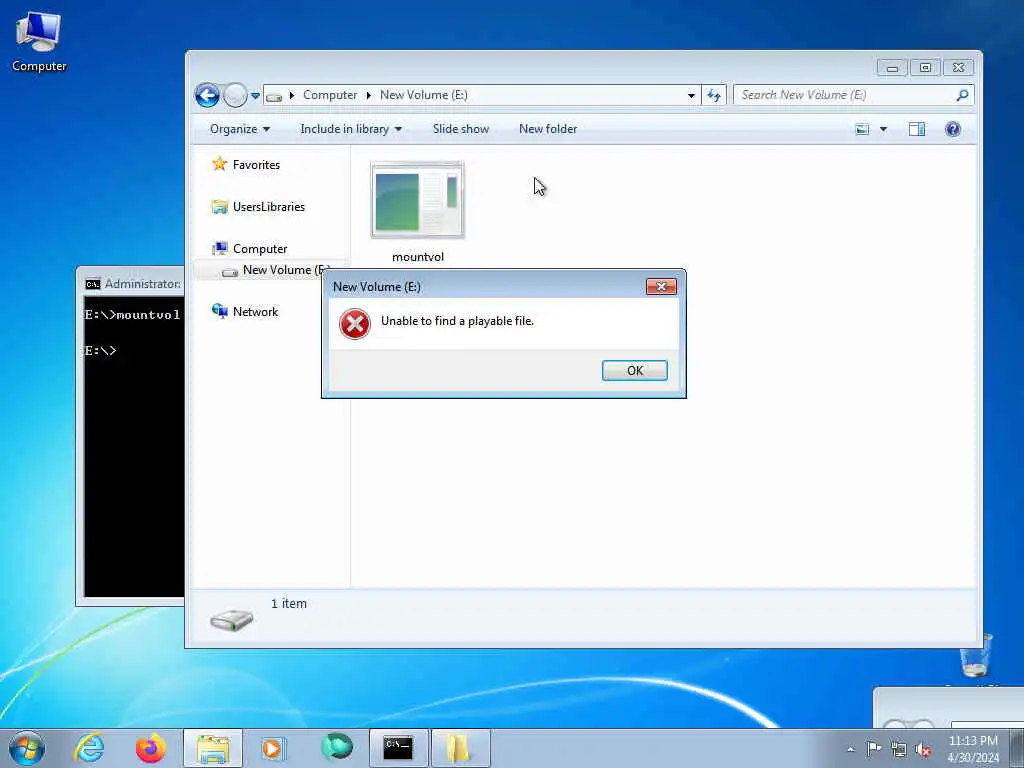
Task: Show hidden tray icons arrow
Action: pyautogui.click(x=850, y=750)
